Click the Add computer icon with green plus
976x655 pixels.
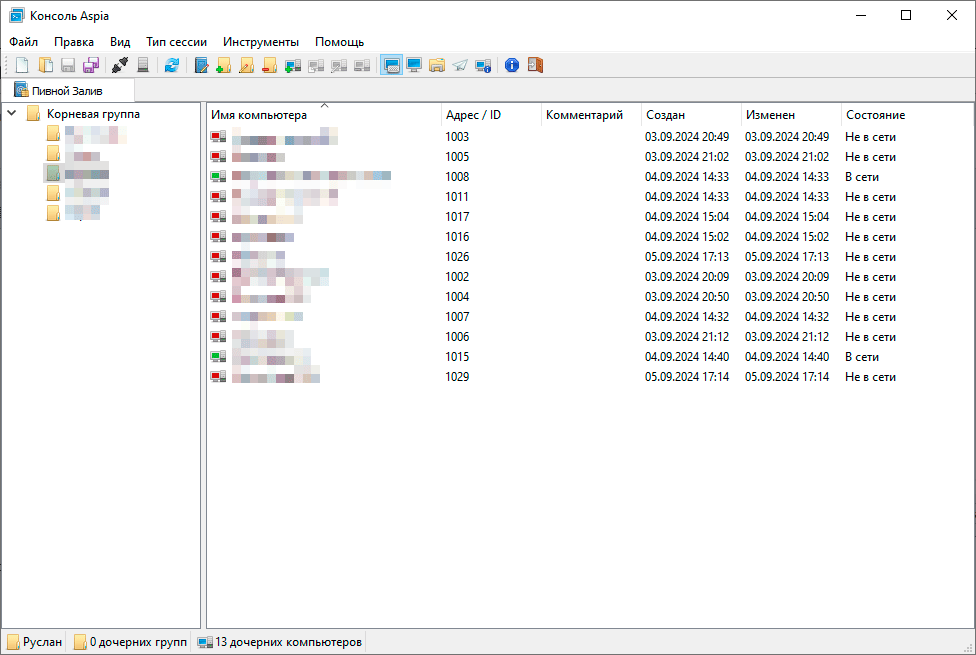[292, 66]
